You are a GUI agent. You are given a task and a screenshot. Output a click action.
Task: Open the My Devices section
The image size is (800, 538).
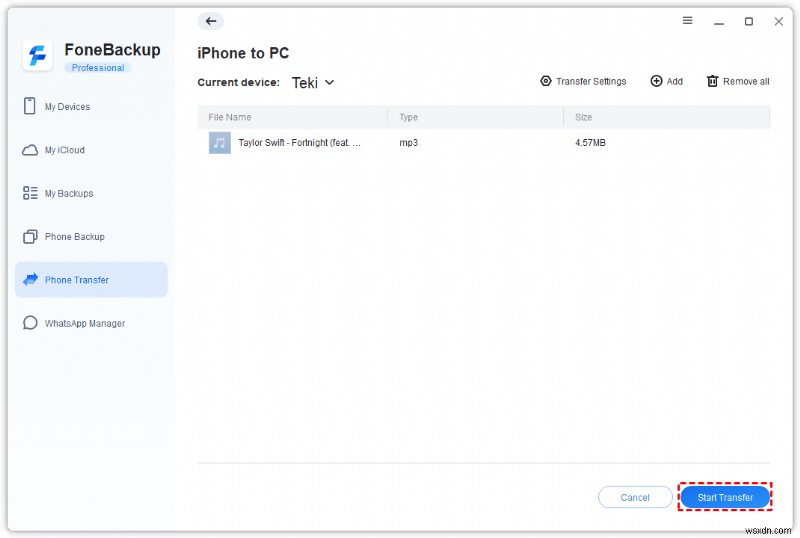[x=91, y=106]
